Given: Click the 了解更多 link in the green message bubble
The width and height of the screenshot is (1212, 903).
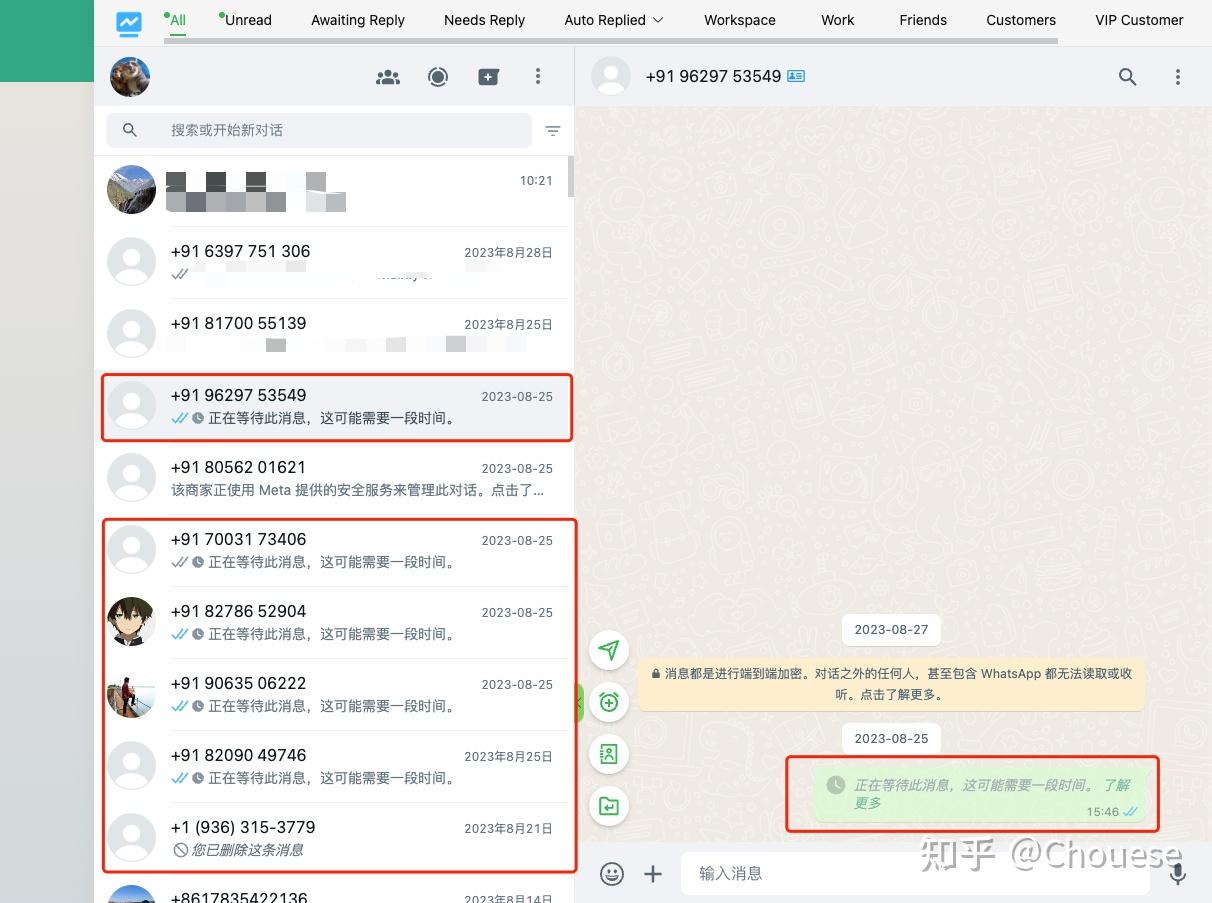Looking at the screenshot, I should [1118, 786].
